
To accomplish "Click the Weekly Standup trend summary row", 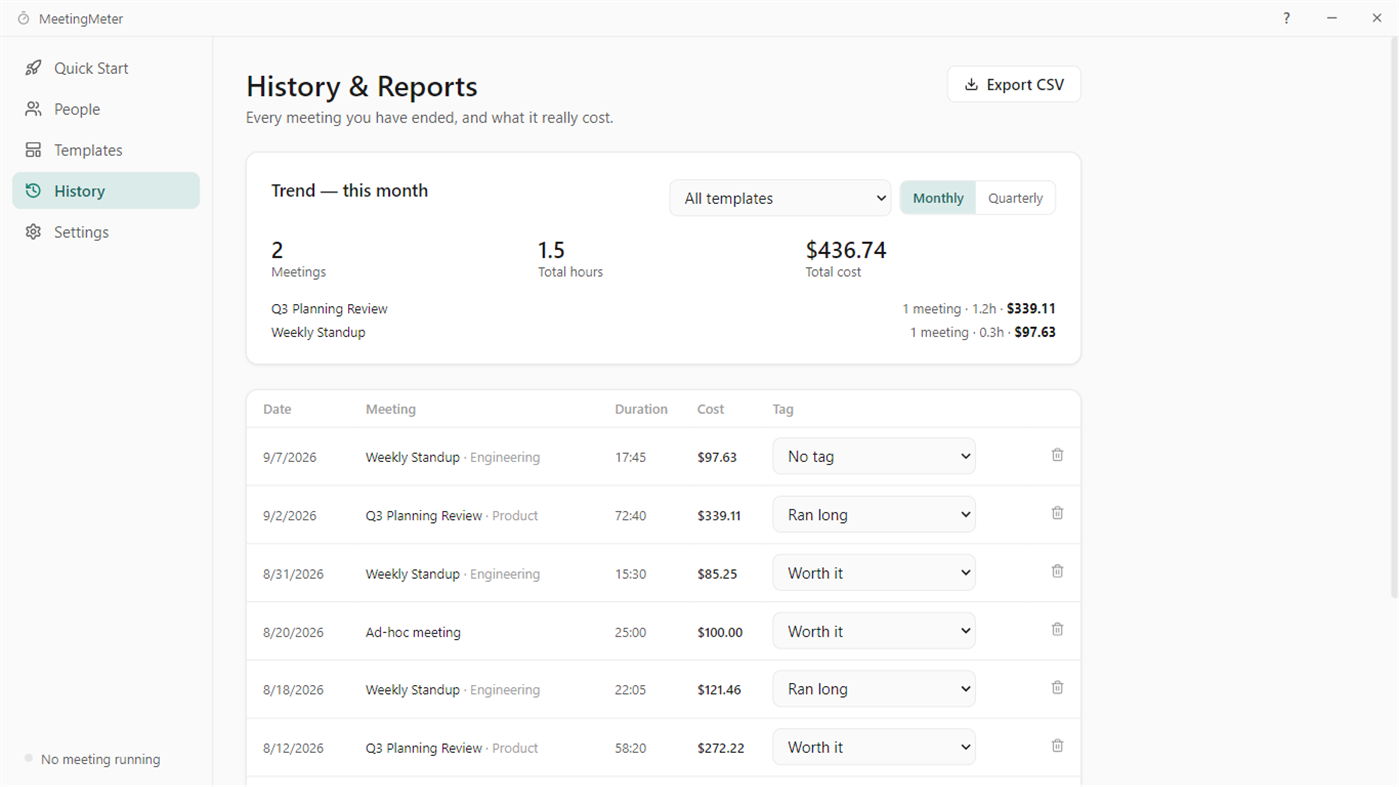I will [663, 332].
